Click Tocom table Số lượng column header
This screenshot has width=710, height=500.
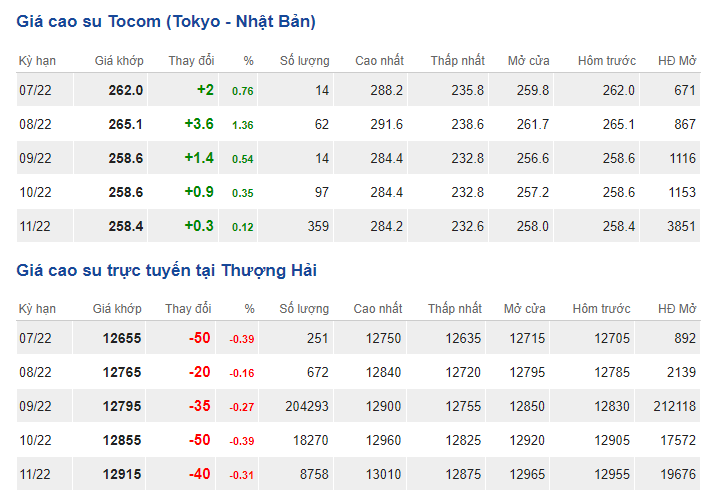coord(304,61)
